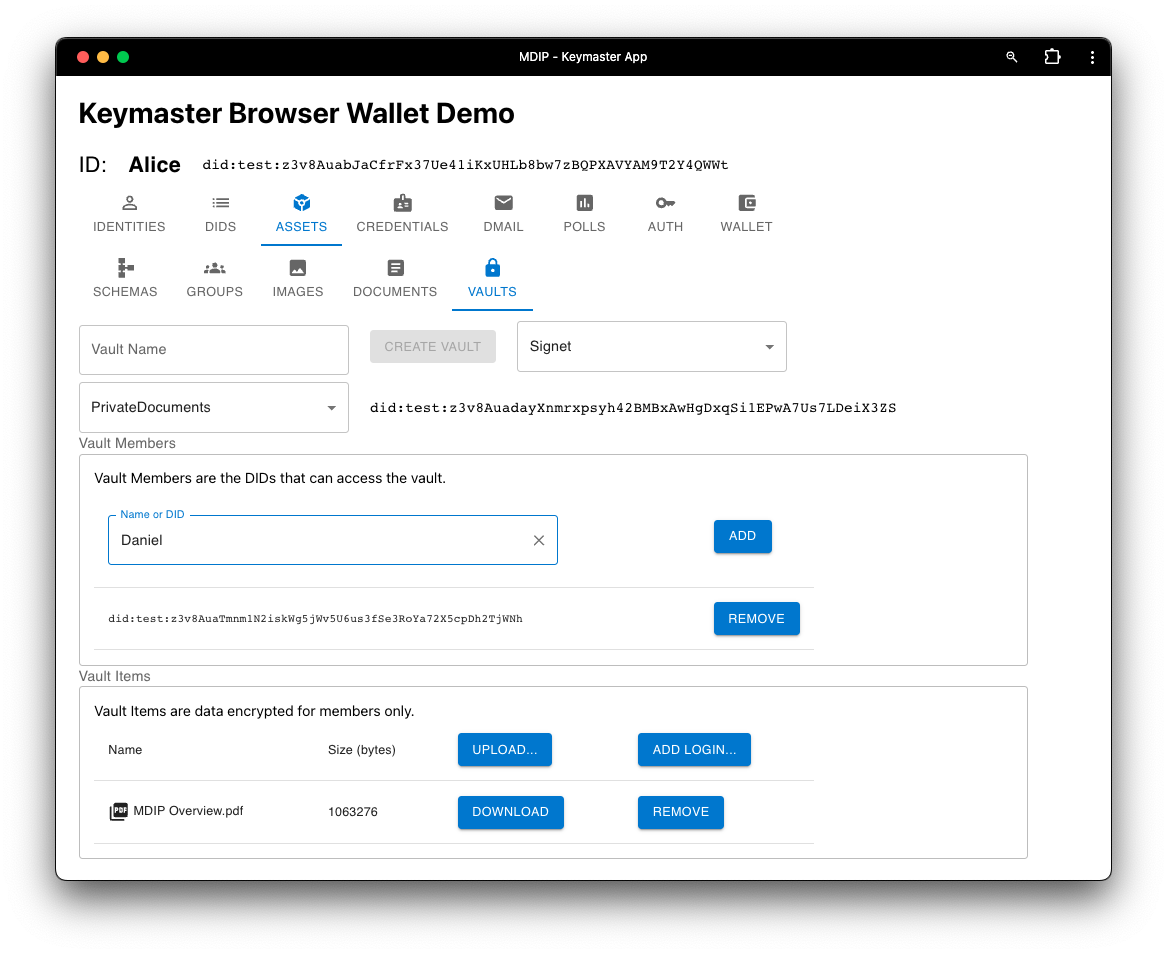Click the Auth key icon
This screenshot has width=1167, height=954.
click(665, 203)
